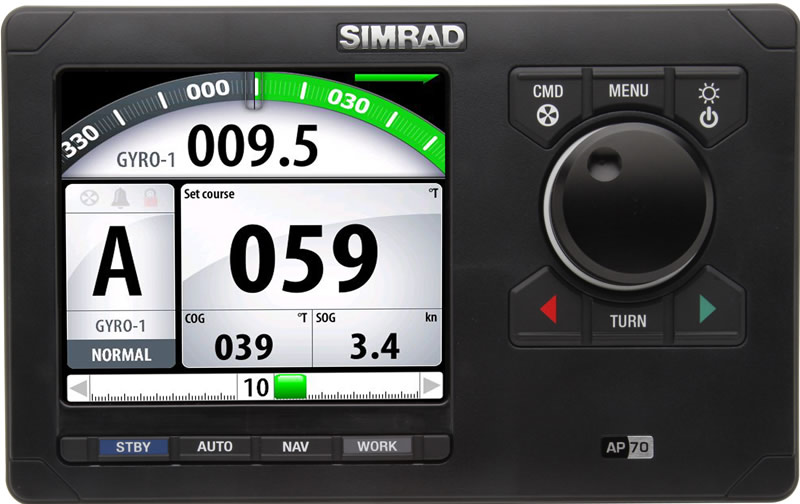800x504 pixels.
Task: Click the SIMRAD logo
Action: click(x=402, y=37)
